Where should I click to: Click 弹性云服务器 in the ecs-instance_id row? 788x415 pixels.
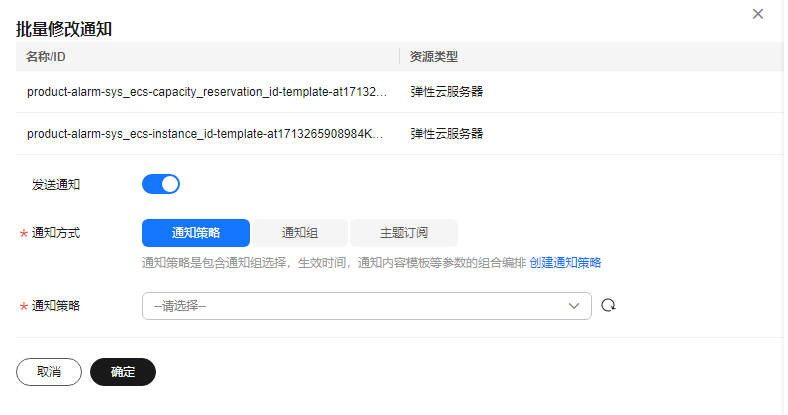[x=447, y=134]
